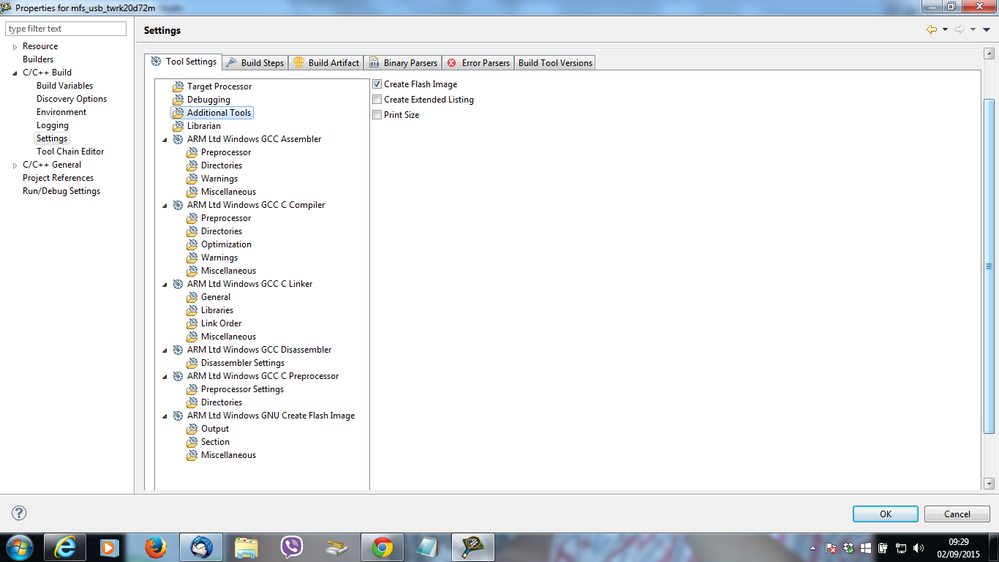Click the vertical scrollbar thumb
999x562 pixels.
(x=989, y=266)
